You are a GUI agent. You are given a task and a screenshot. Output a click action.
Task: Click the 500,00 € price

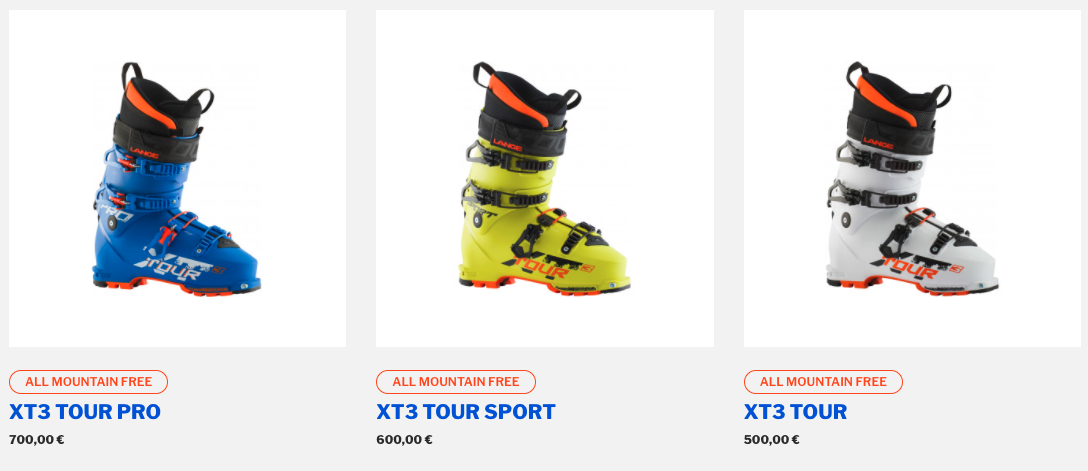772,440
